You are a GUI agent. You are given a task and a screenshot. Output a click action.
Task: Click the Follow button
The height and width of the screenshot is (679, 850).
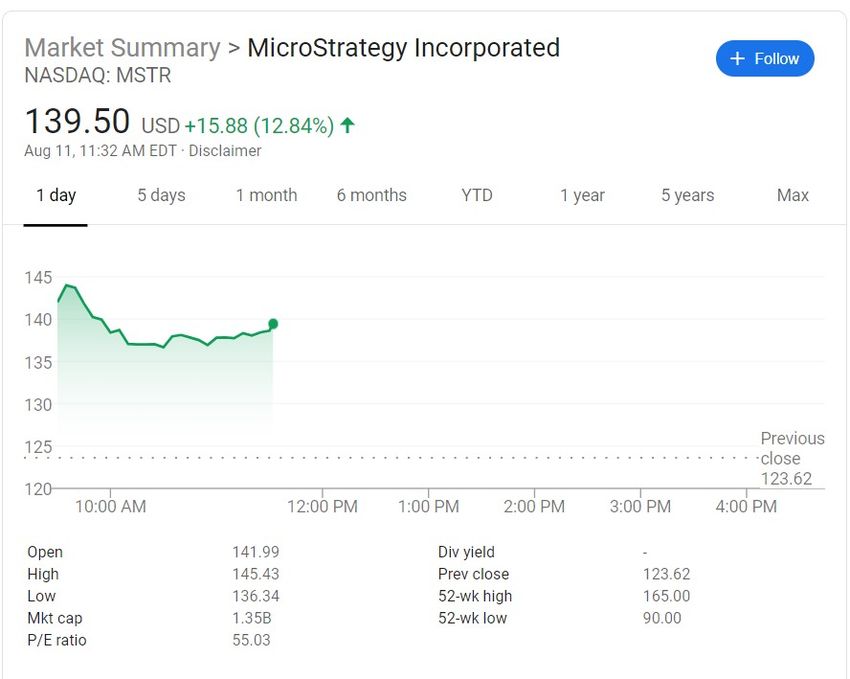point(765,59)
